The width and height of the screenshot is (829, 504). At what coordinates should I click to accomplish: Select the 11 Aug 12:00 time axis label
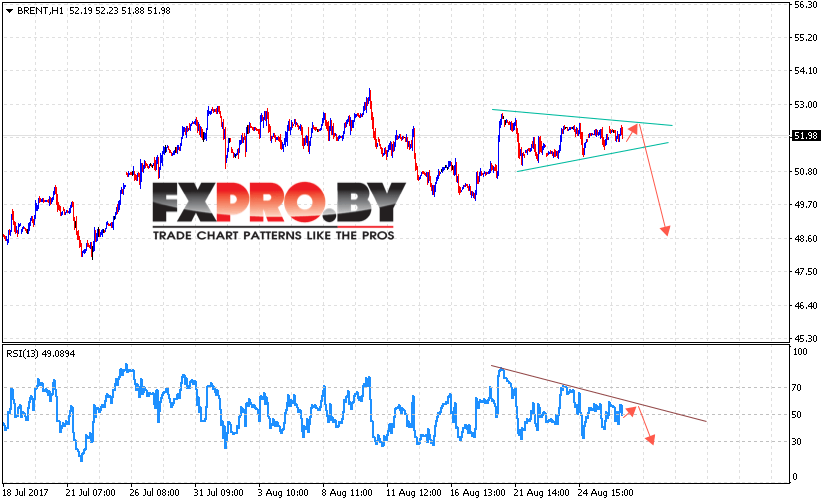click(x=413, y=492)
